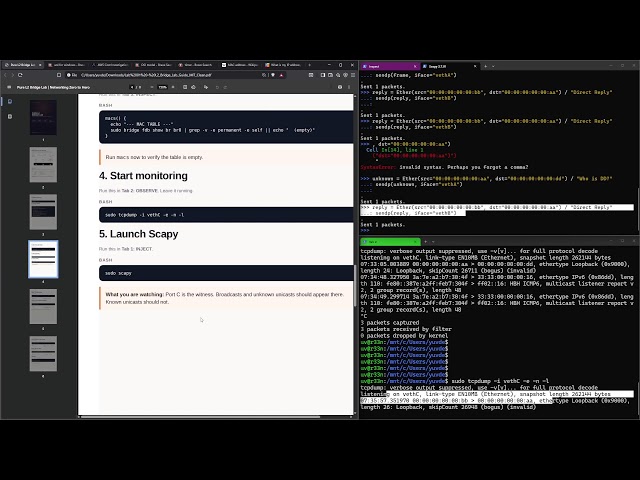Screen dimensions: 640x480
Task: Add a new tab in upper terminal window
Action: (x=485, y=66)
